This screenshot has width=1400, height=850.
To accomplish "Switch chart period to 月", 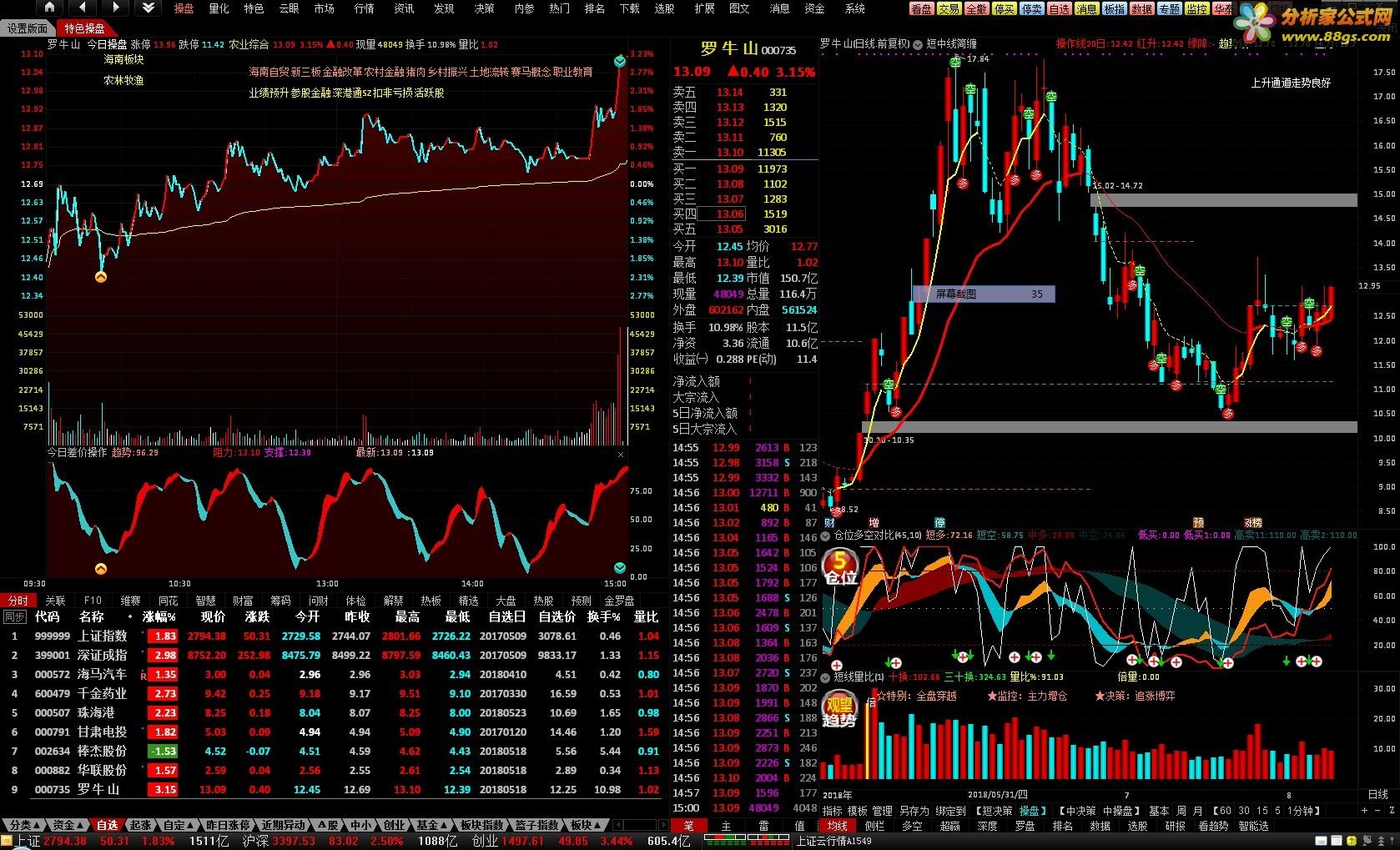I will [x=1197, y=811].
